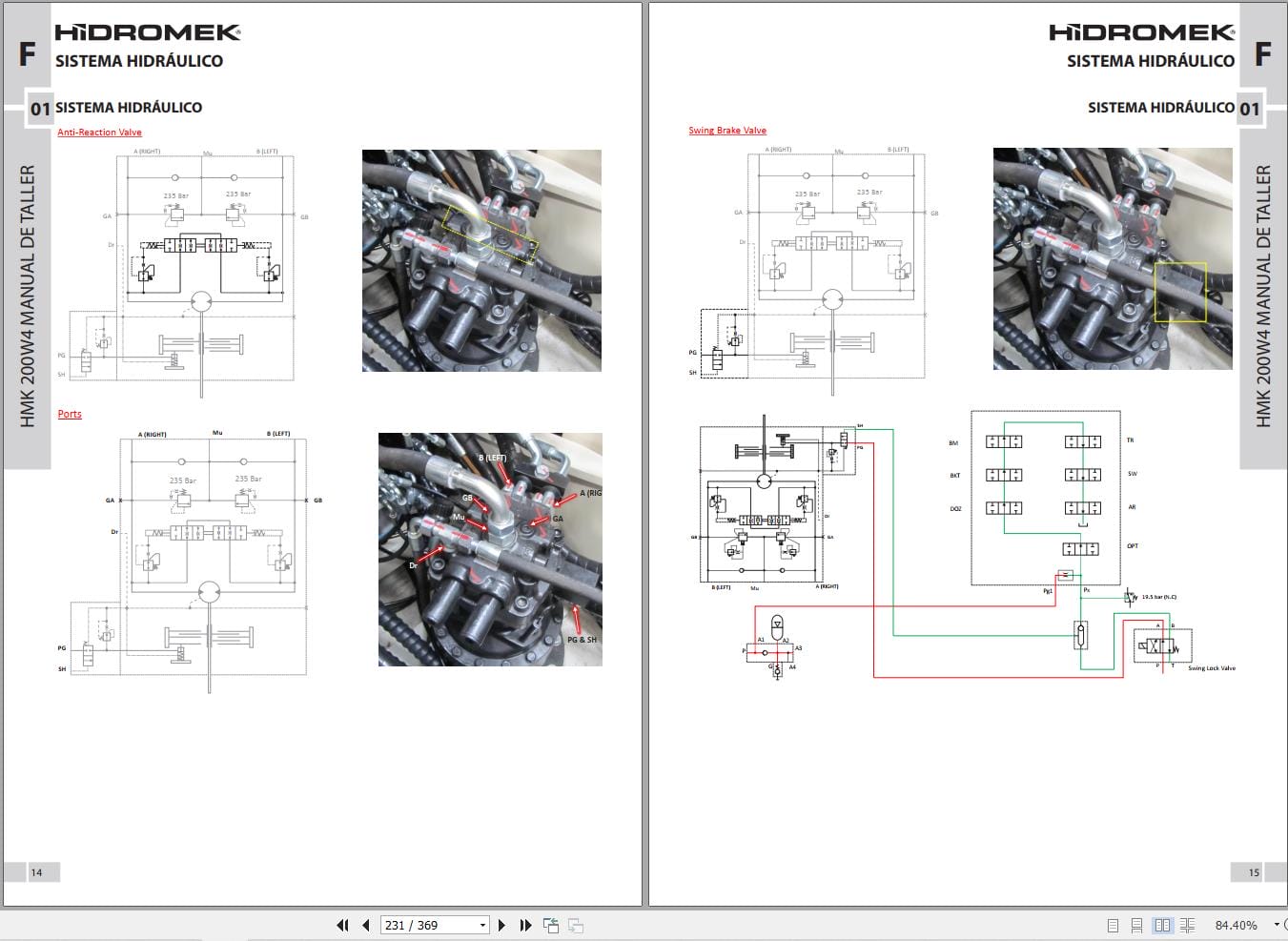Toggle the facing two-page view mode
This screenshot has width=1288, height=941.
point(1162,925)
